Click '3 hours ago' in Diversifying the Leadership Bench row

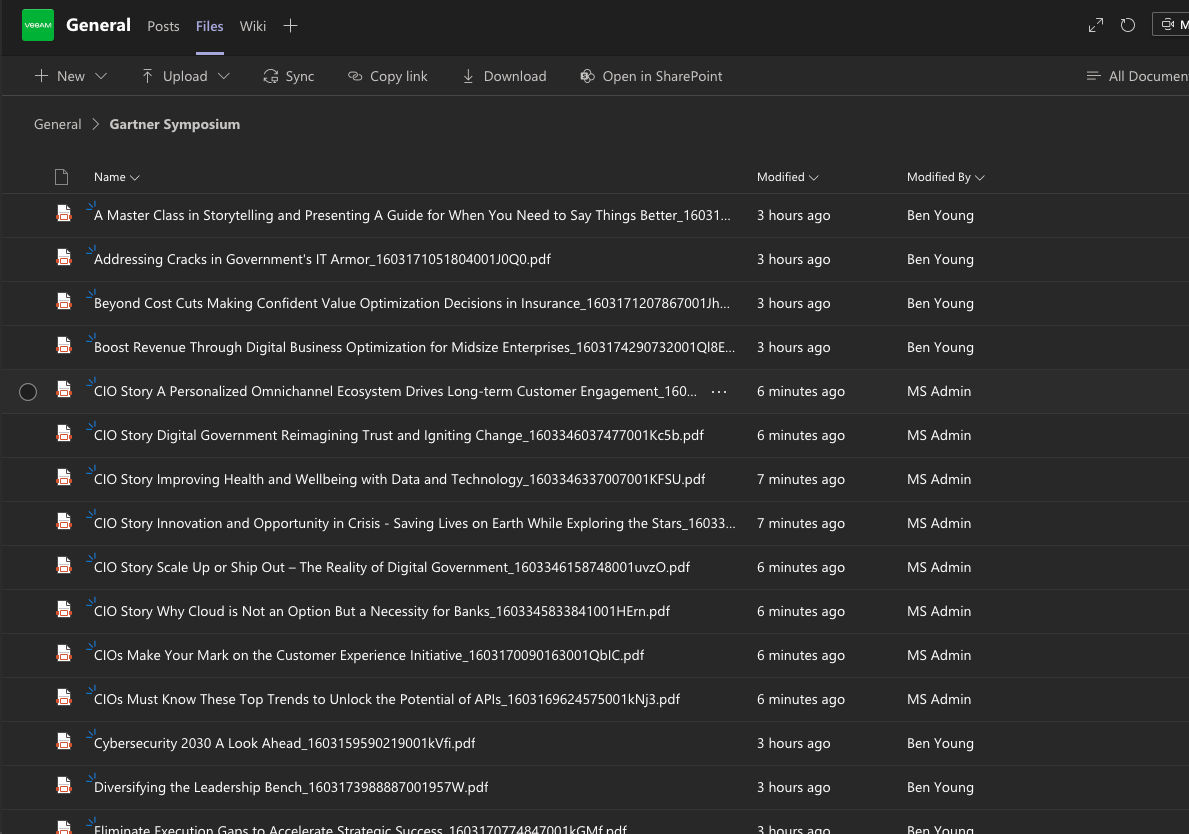[x=793, y=787]
